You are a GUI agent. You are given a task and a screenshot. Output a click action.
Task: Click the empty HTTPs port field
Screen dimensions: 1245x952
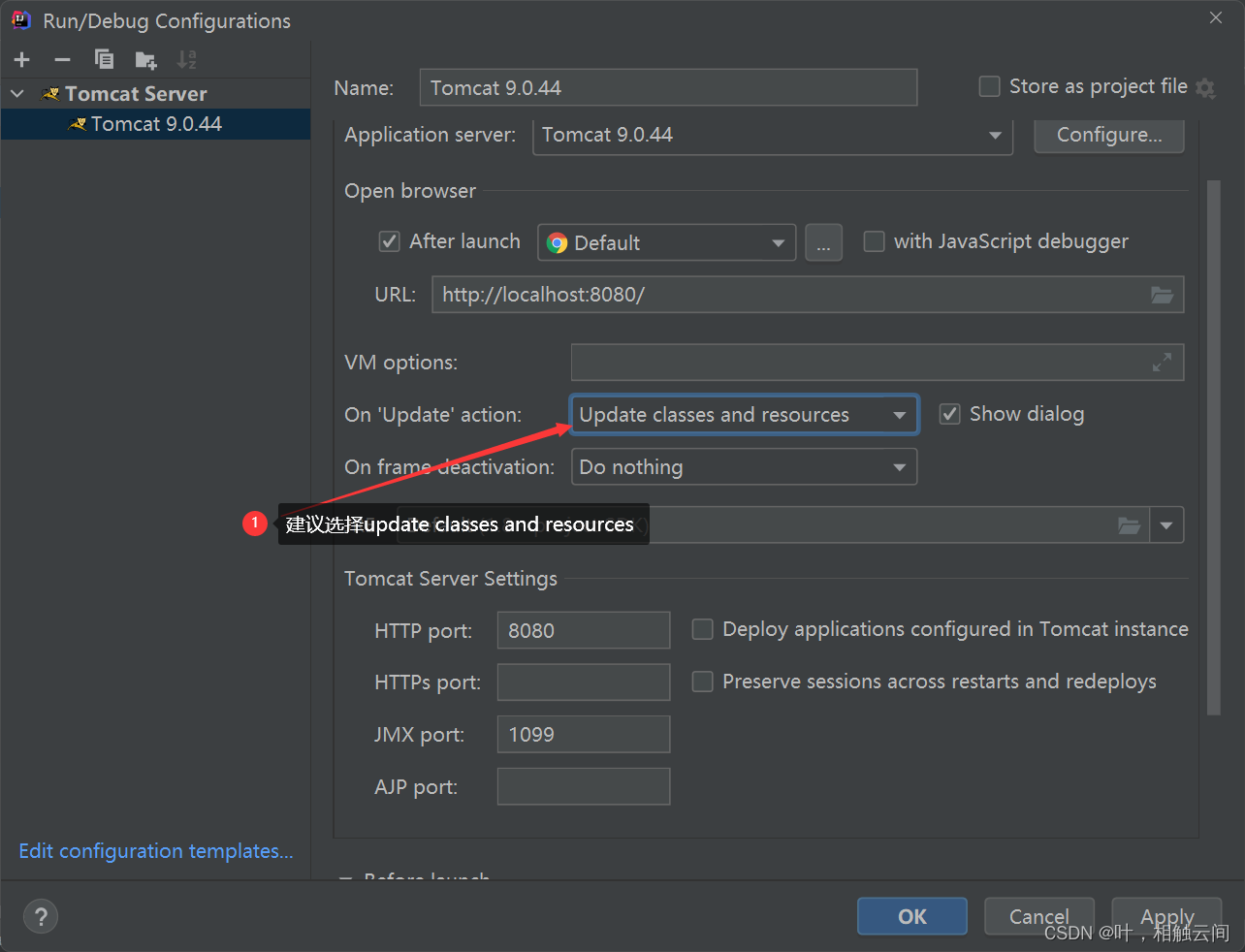(x=584, y=682)
